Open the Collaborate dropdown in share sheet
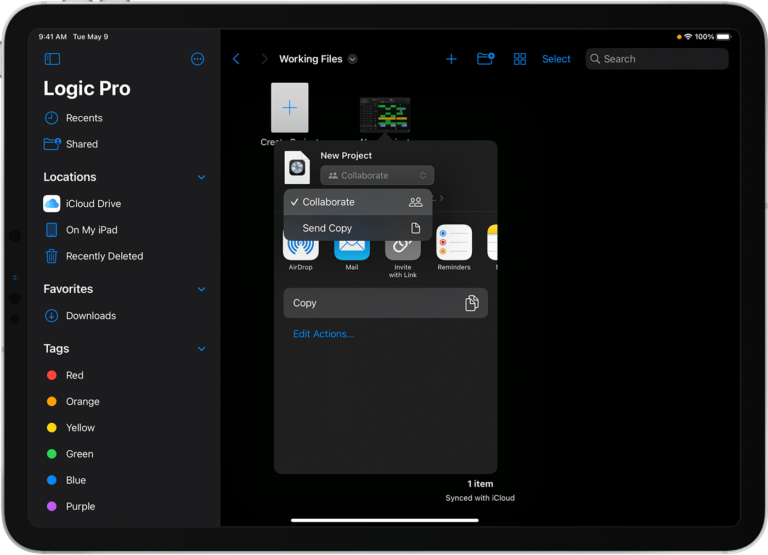Image resolution: width=768 pixels, height=555 pixels. (x=377, y=175)
